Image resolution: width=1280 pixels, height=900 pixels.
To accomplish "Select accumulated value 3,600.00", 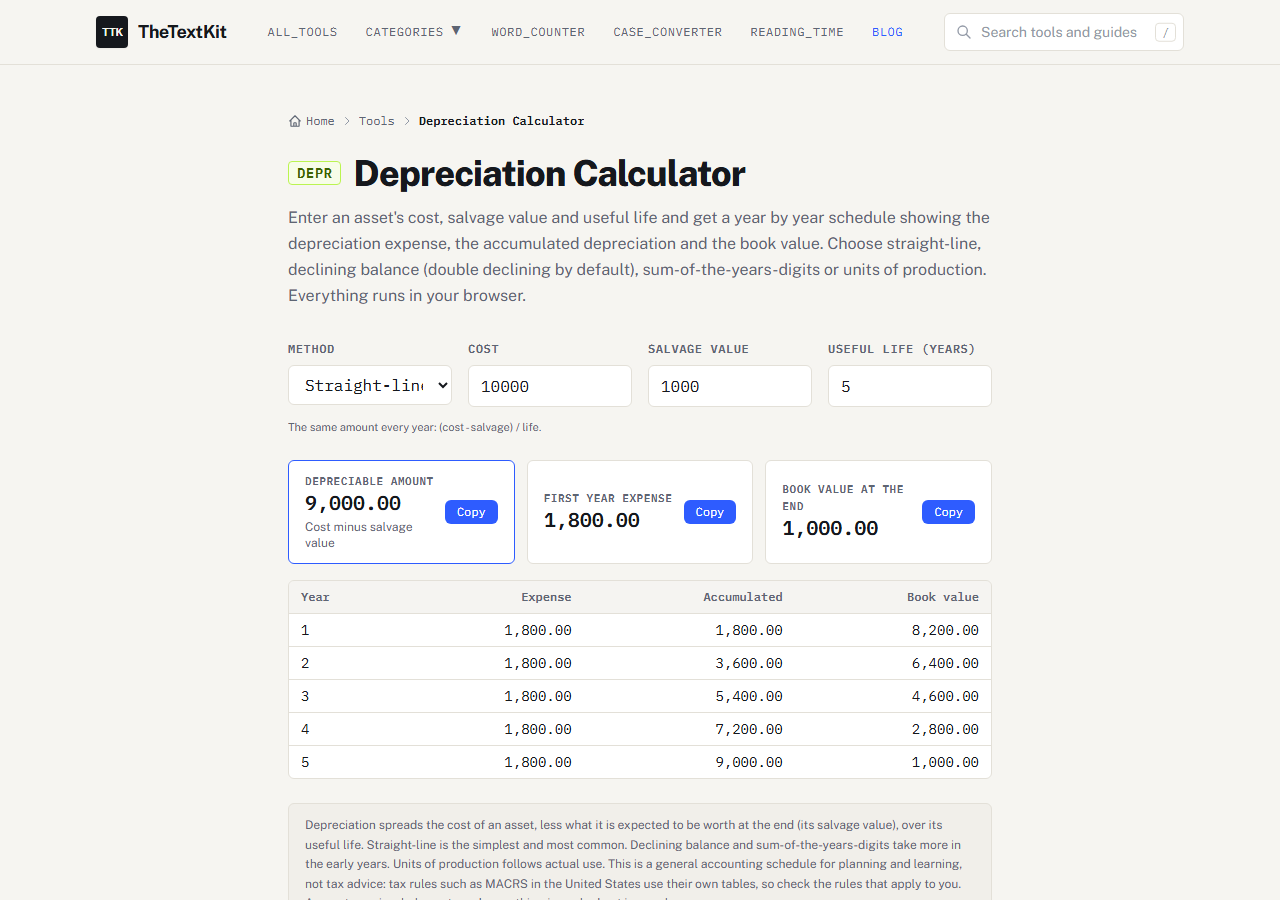I will tap(749, 663).
